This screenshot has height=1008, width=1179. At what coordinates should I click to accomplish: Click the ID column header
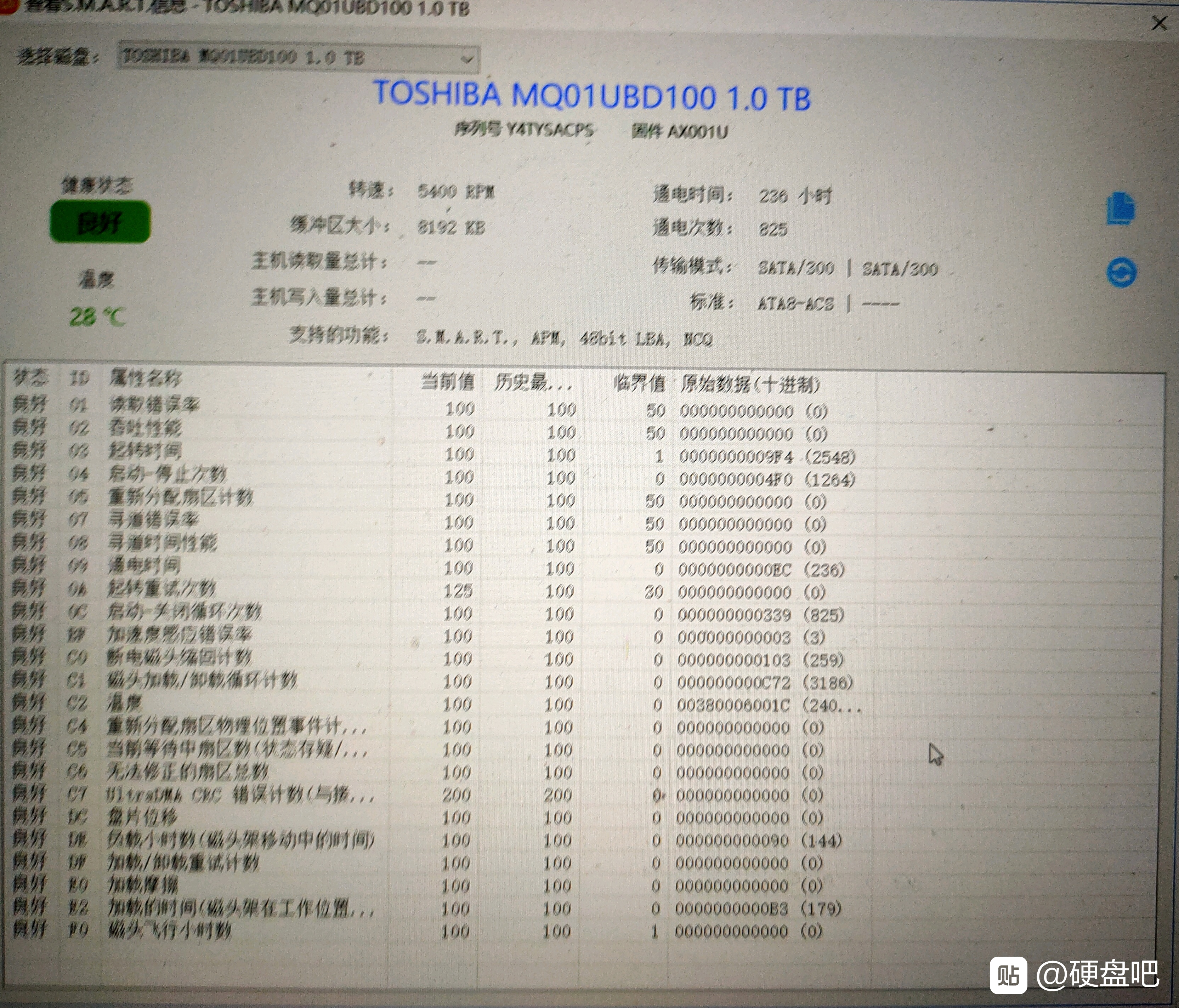pos(79,378)
